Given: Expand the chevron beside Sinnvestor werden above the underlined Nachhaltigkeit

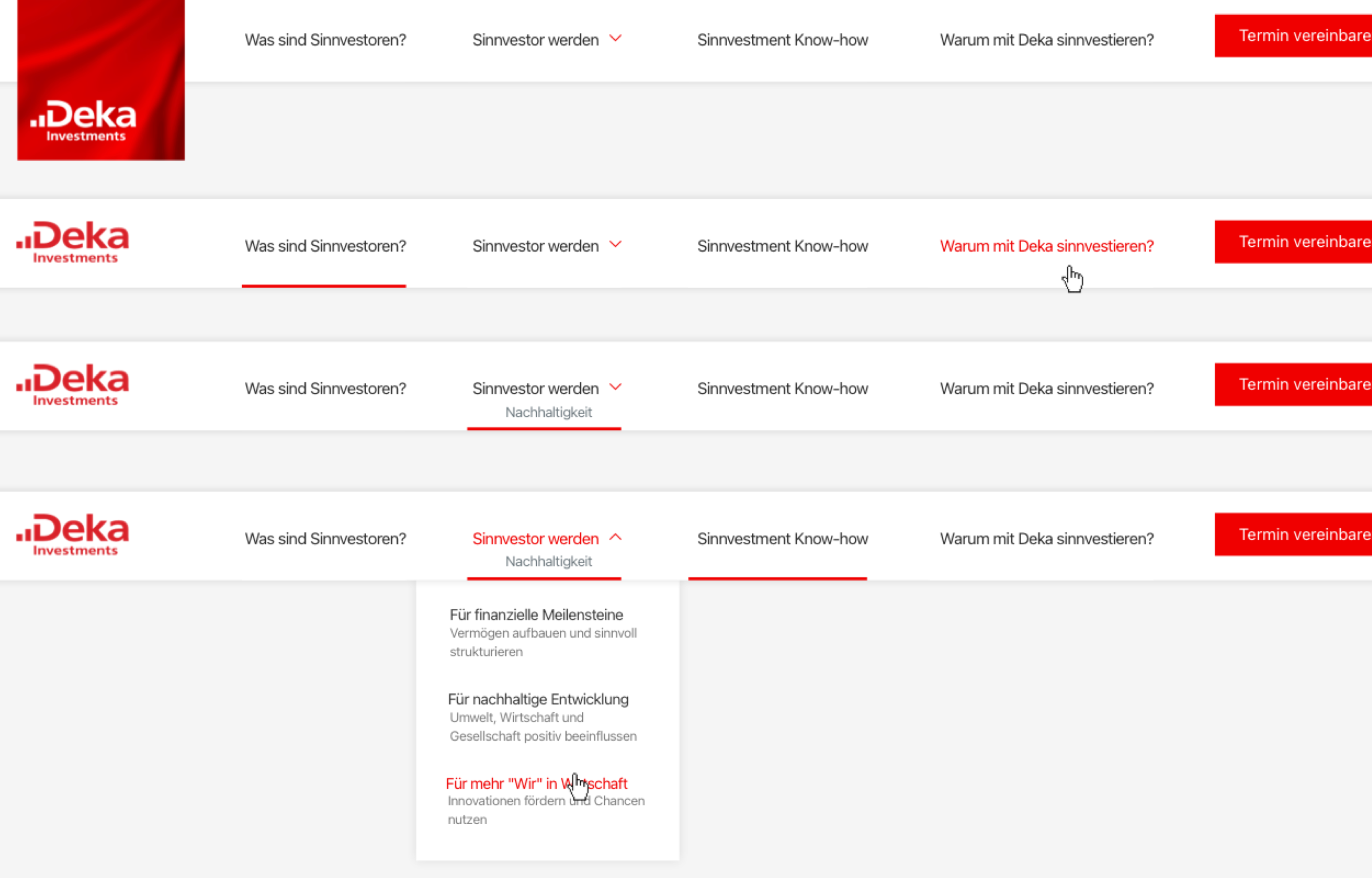Looking at the screenshot, I should pyautogui.click(x=615, y=387).
